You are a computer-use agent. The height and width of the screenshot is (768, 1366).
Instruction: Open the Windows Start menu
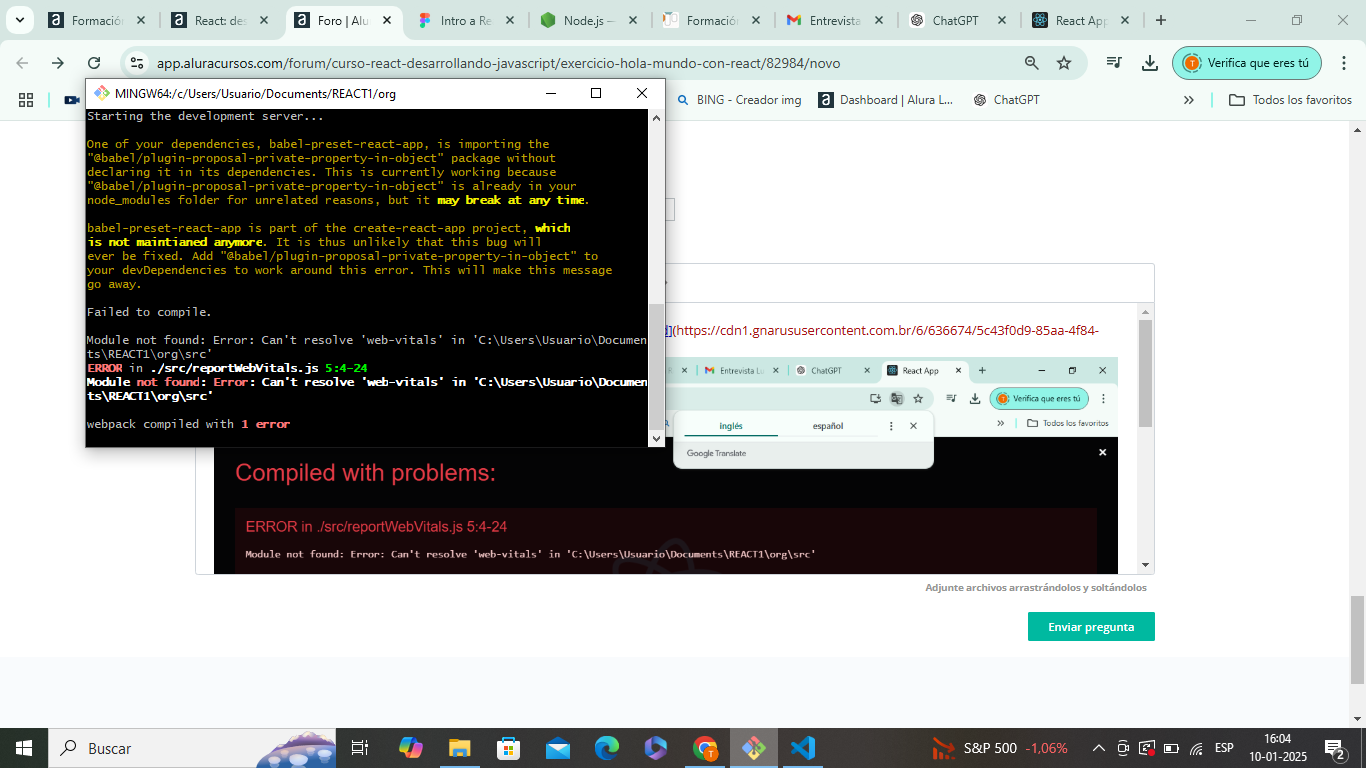[23, 748]
